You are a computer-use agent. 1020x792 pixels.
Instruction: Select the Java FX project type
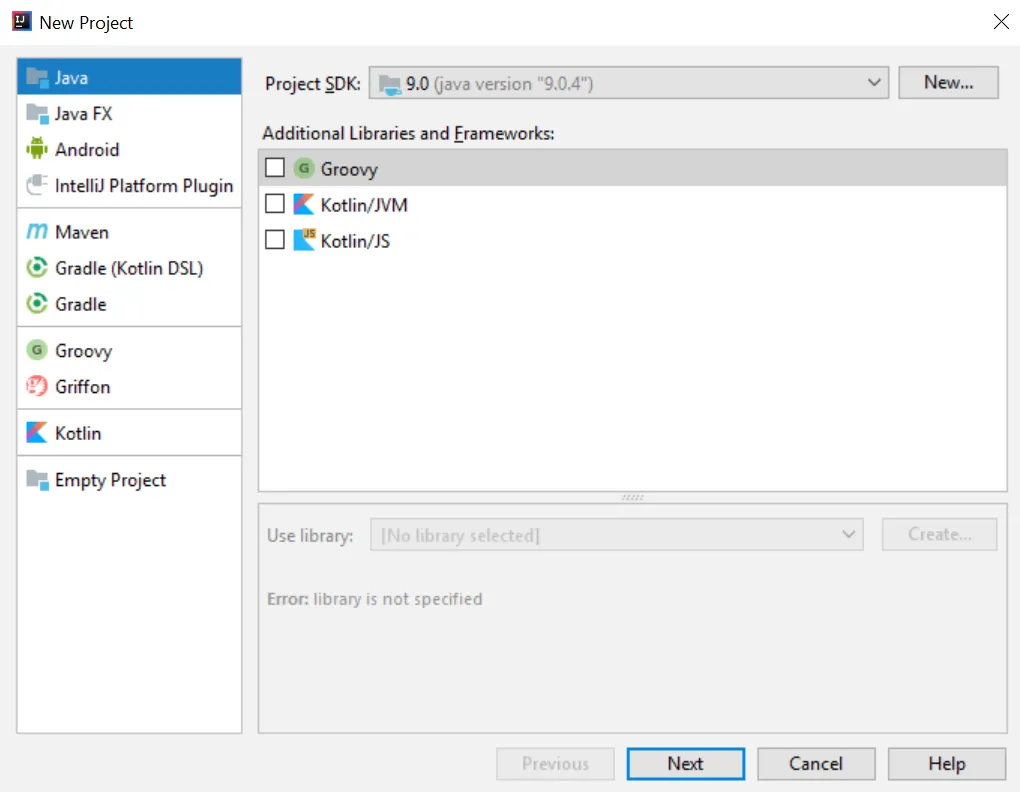click(129, 114)
